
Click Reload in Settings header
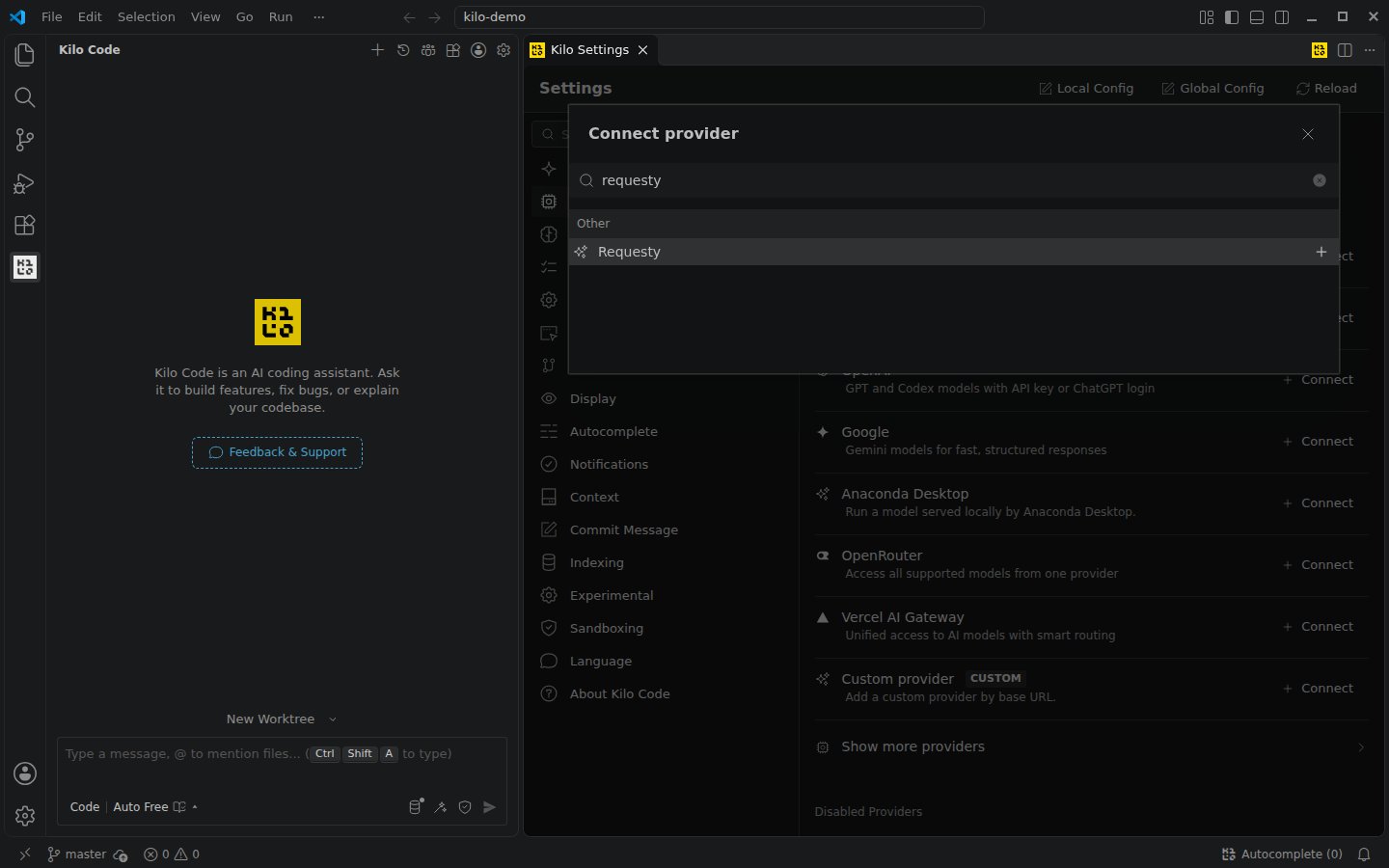tap(1326, 89)
